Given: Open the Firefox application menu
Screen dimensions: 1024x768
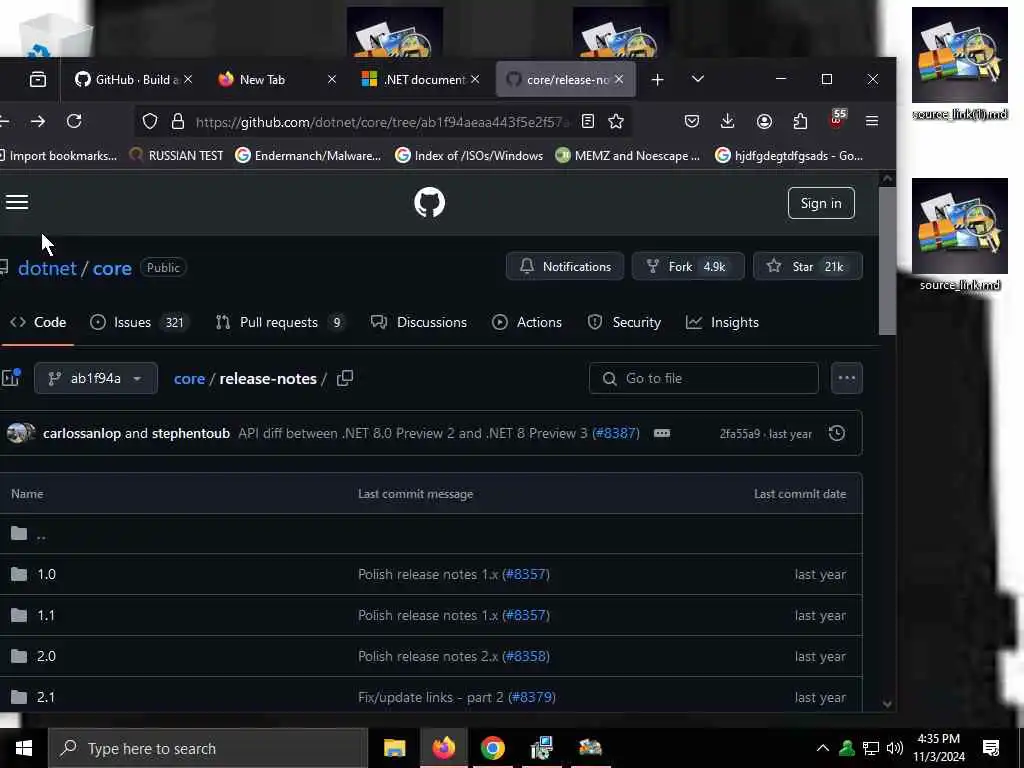Looking at the screenshot, I should [x=872, y=121].
